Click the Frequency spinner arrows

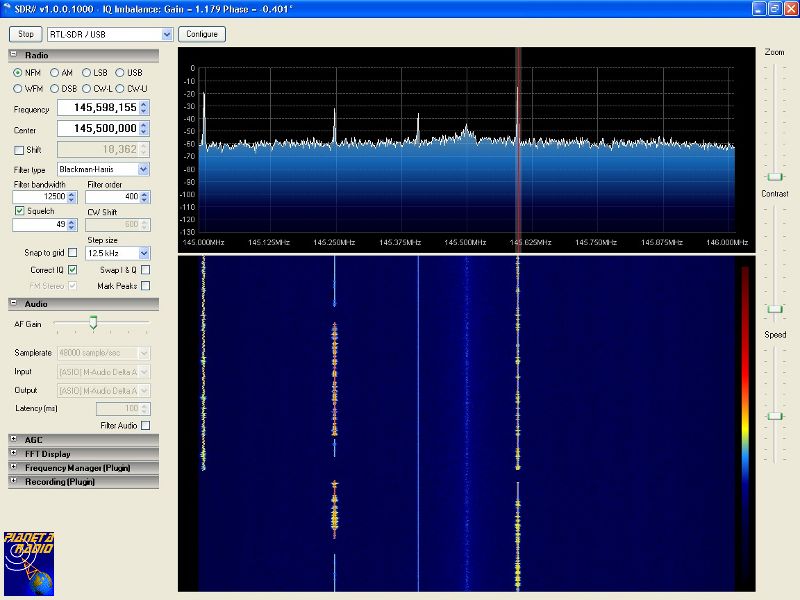144,108
